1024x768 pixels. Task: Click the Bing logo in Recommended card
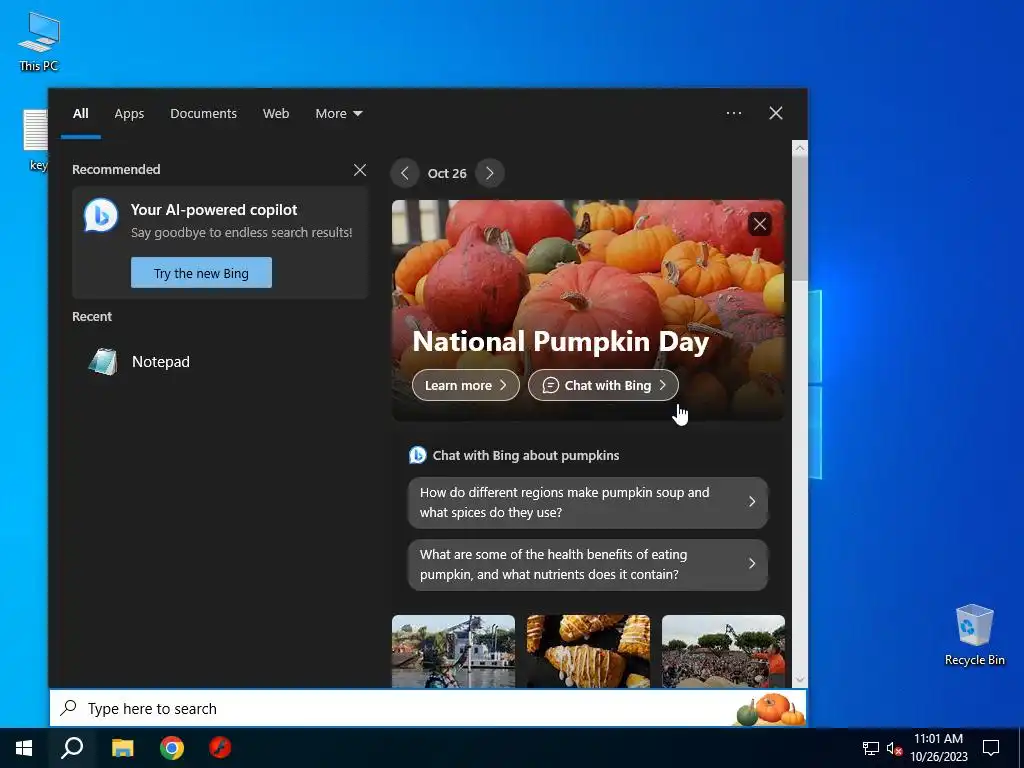click(101, 215)
